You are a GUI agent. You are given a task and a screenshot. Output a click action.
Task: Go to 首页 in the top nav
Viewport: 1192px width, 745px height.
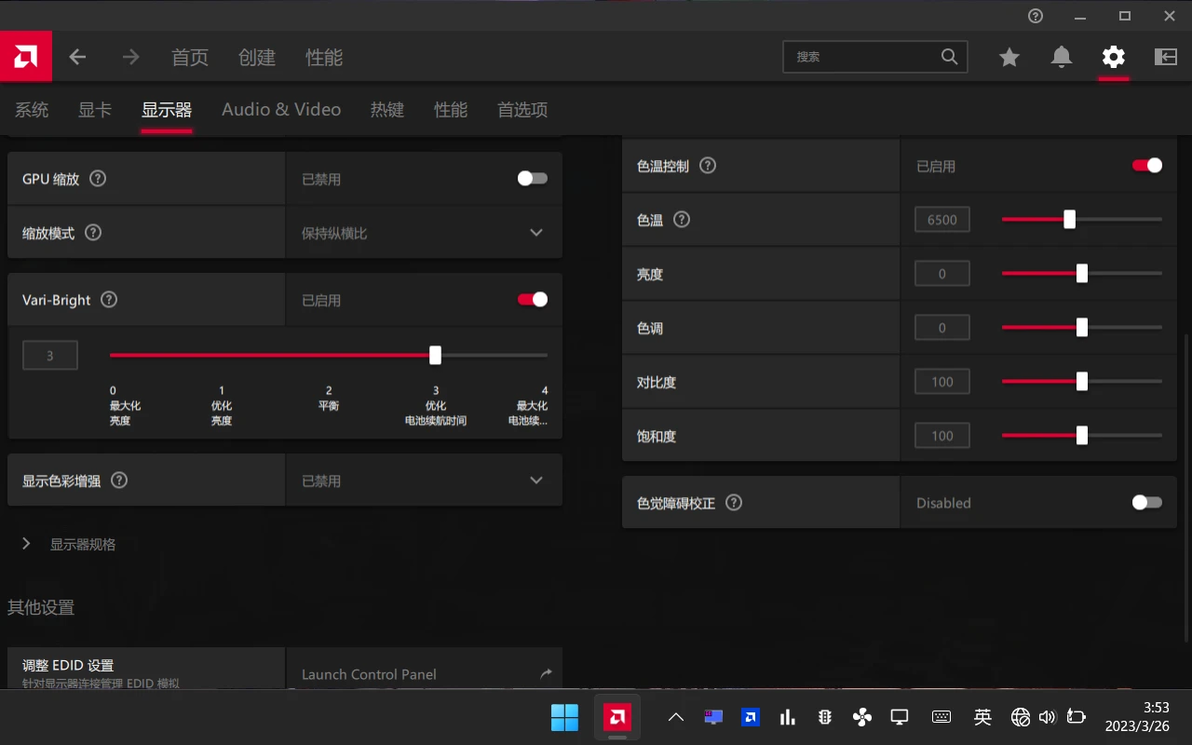190,57
